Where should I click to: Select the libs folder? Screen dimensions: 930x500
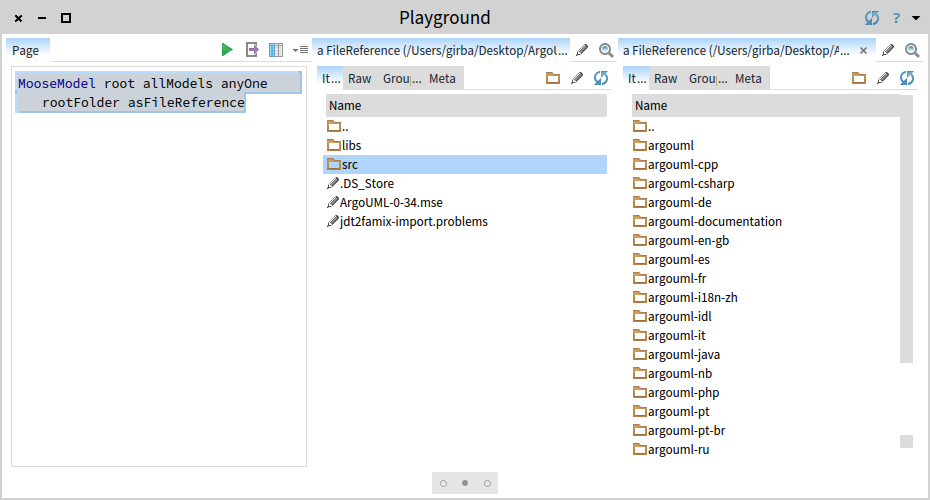[465, 145]
